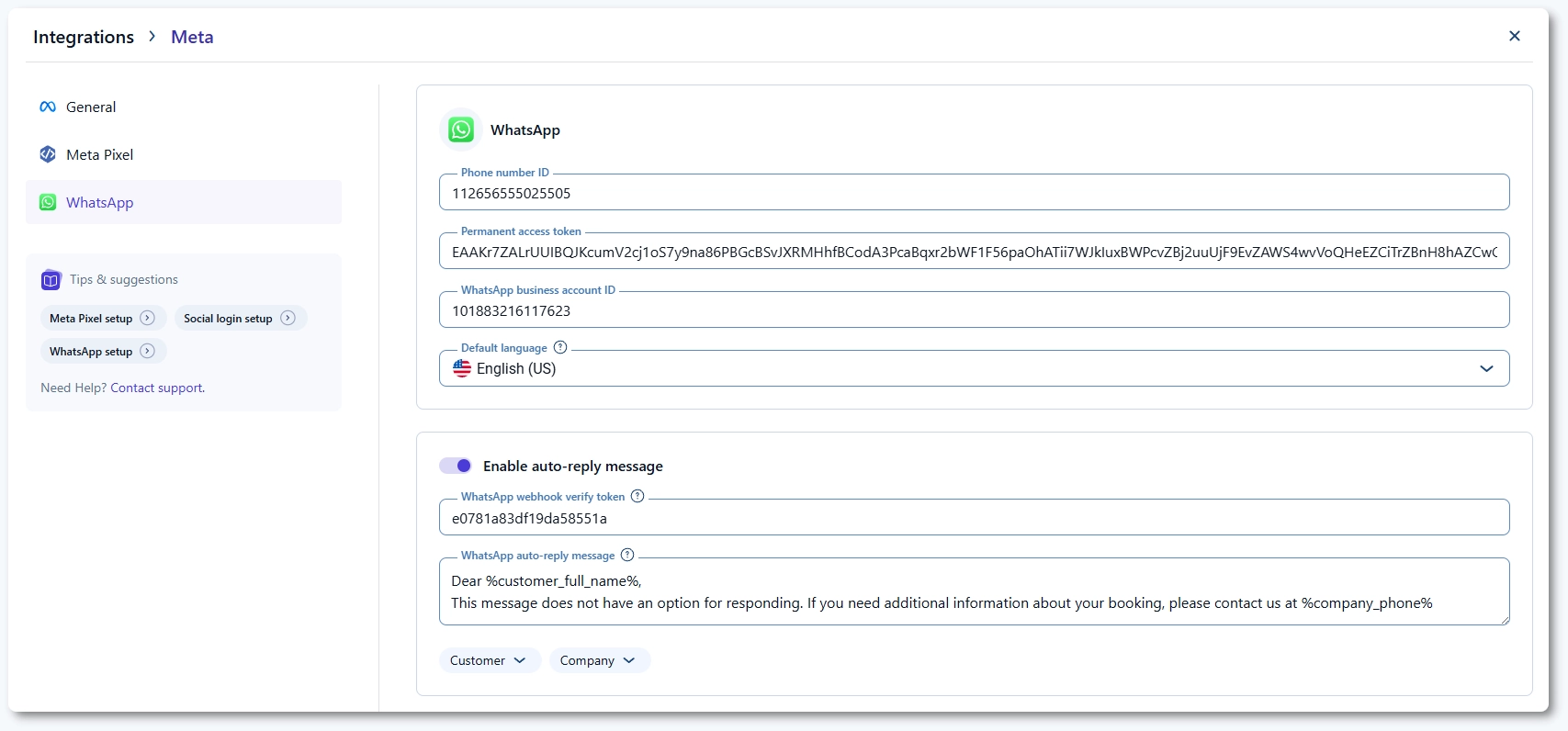Click the Default language help icon
This screenshot has width=1568, height=731.
[x=560, y=347]
